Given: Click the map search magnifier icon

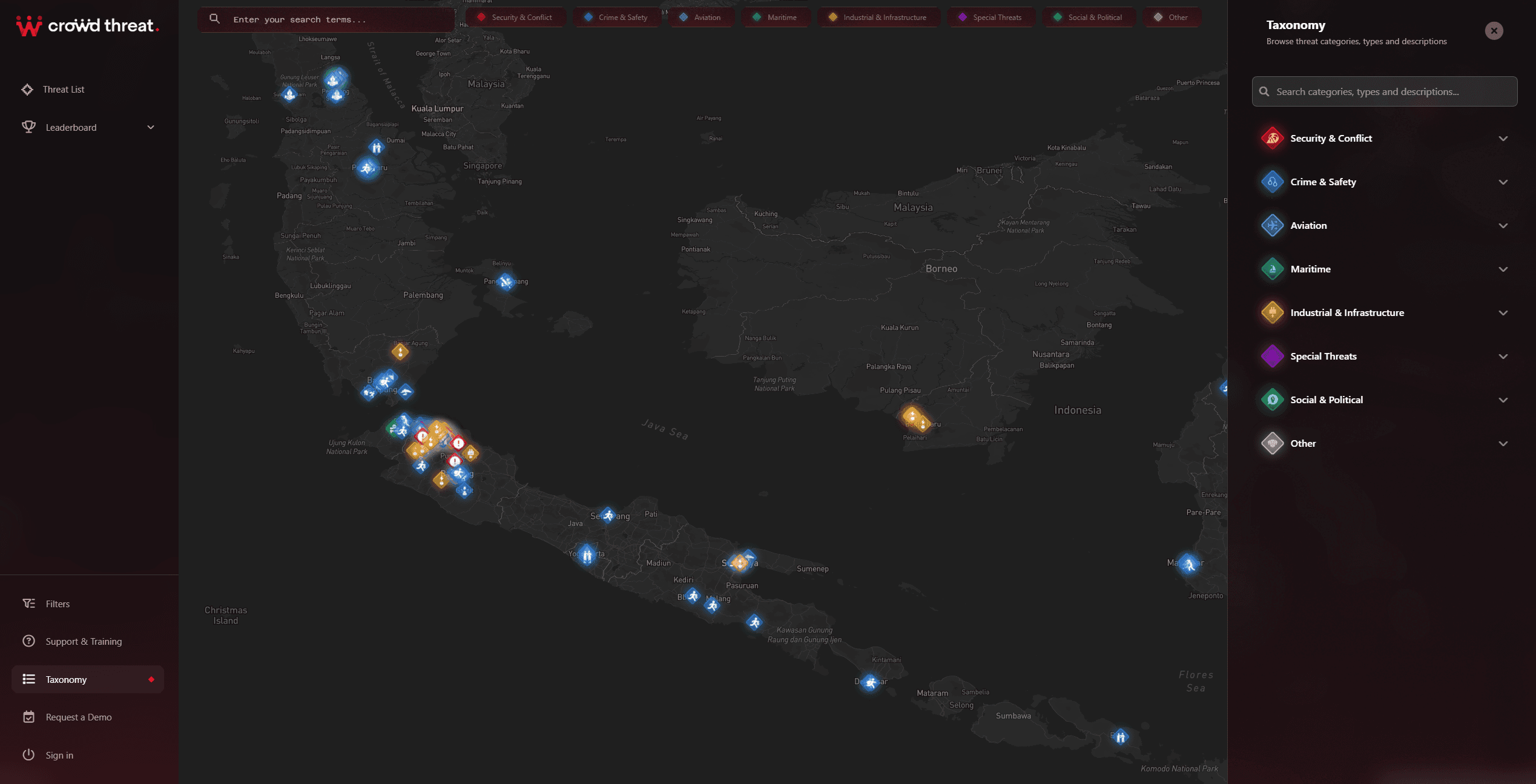Looking at the screenshot, I should point(214,19).
